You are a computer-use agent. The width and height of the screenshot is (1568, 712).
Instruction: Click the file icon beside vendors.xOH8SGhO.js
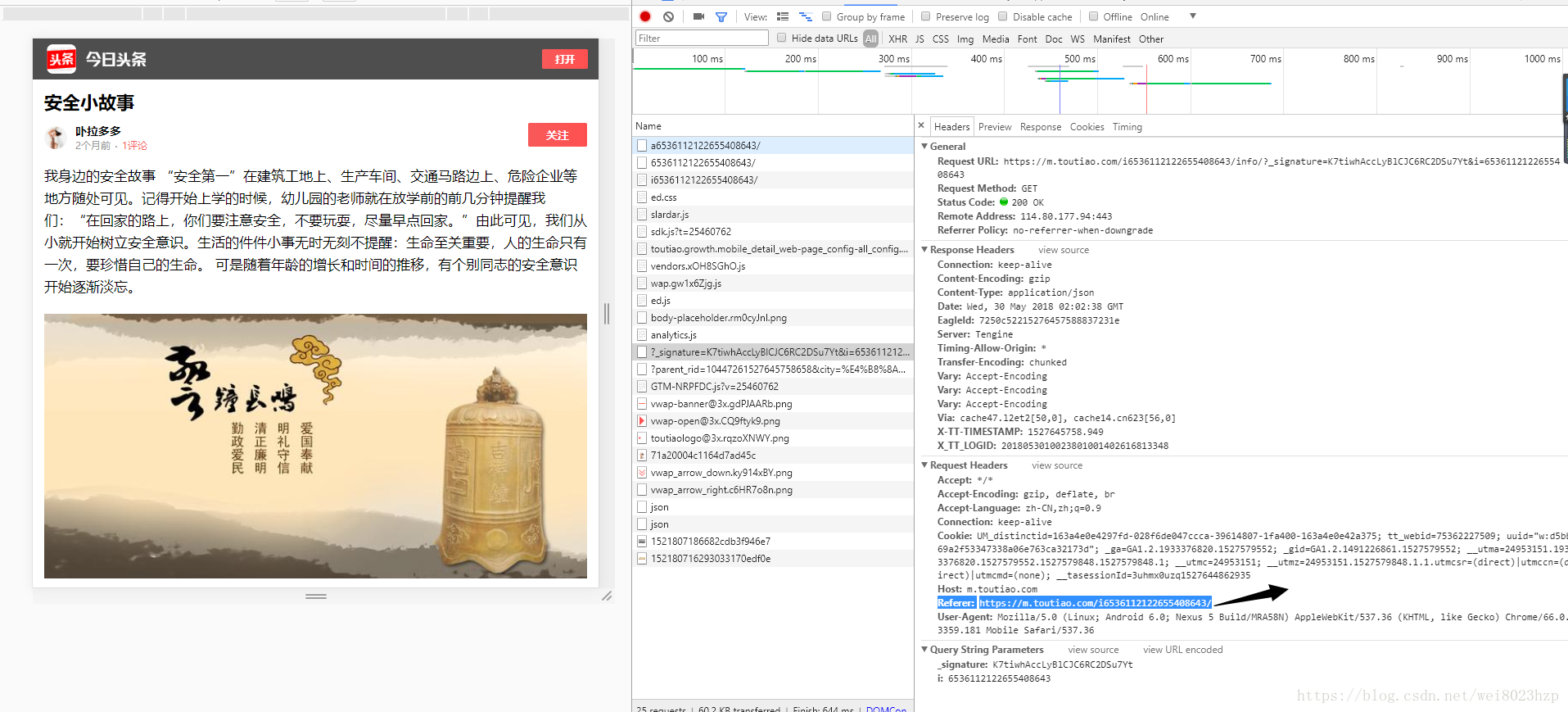pos(642,265)
